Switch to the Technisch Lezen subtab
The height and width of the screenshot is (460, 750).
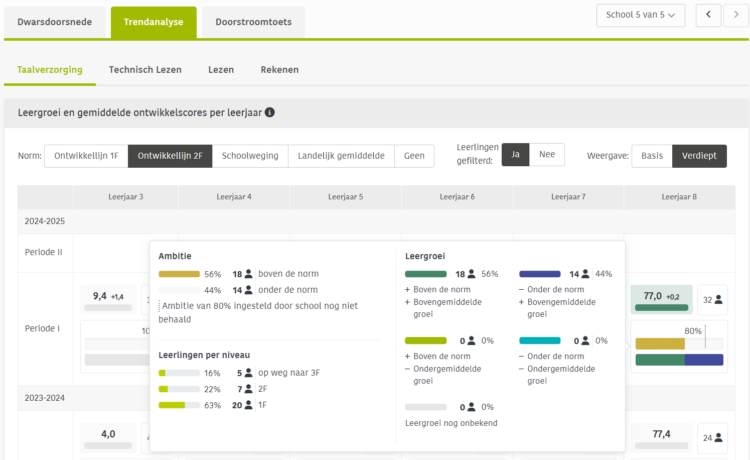[145, 70]
